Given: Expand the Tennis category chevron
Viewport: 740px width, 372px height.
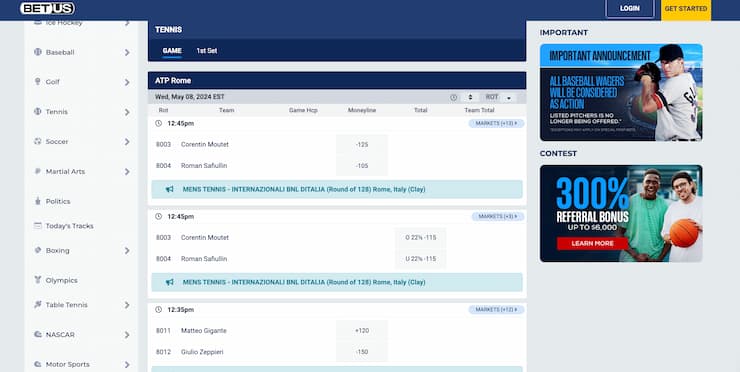Looking at the screenshot, I should (127, 112).
